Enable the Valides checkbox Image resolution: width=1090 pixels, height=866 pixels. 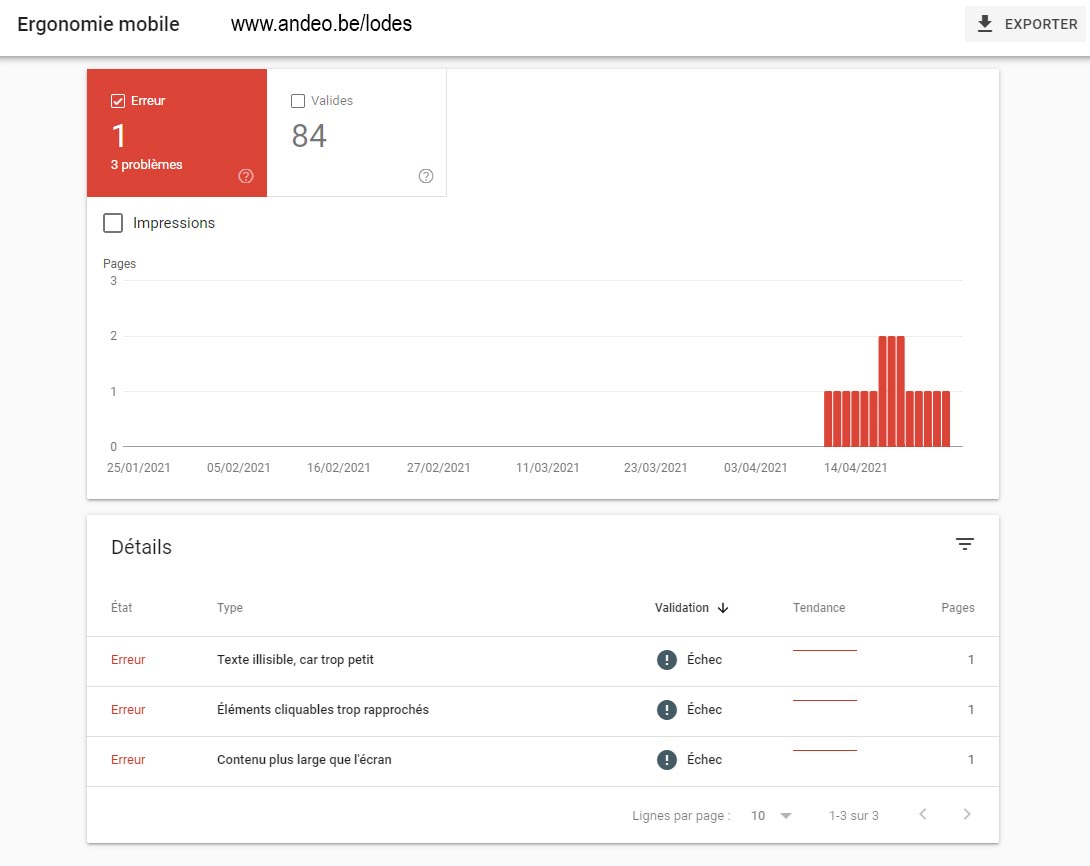[x=298, y=101]
